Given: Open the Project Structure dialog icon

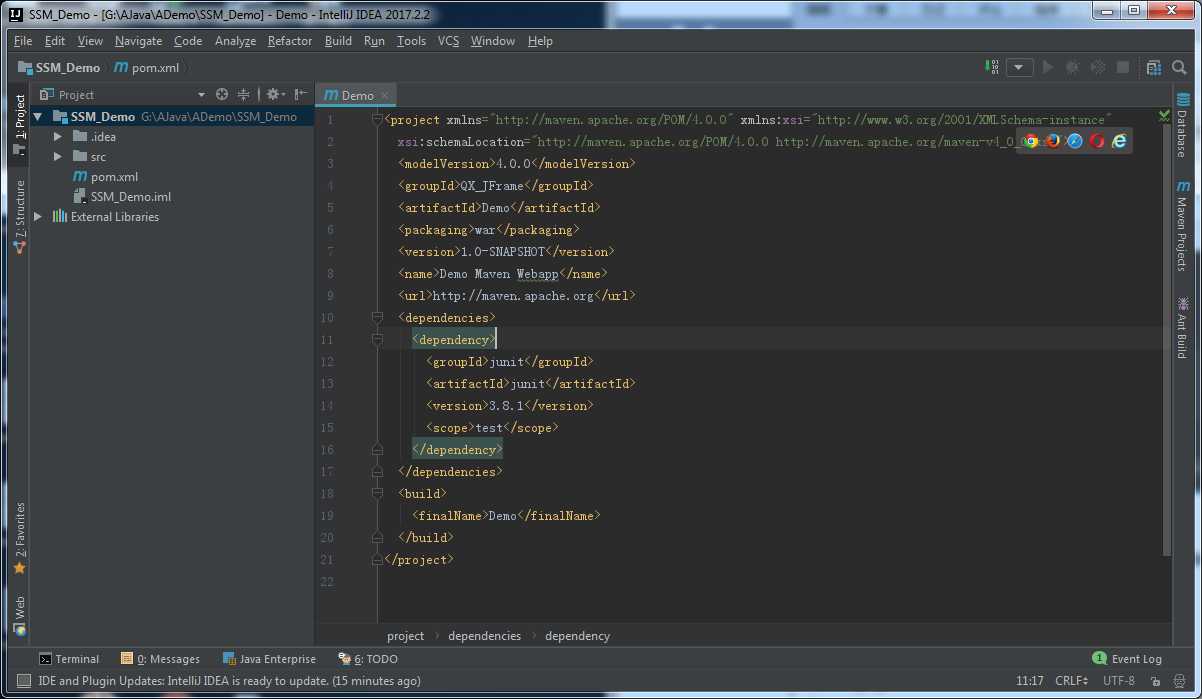Looking at the screenshot, I should 1153,67.
